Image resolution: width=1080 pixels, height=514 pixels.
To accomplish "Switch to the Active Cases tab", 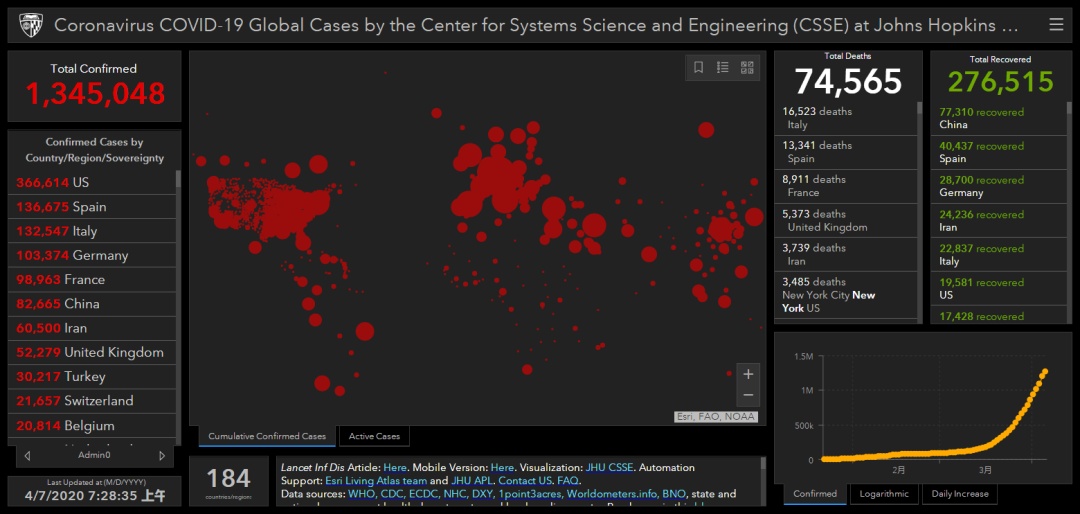I will tap(375, 436).
